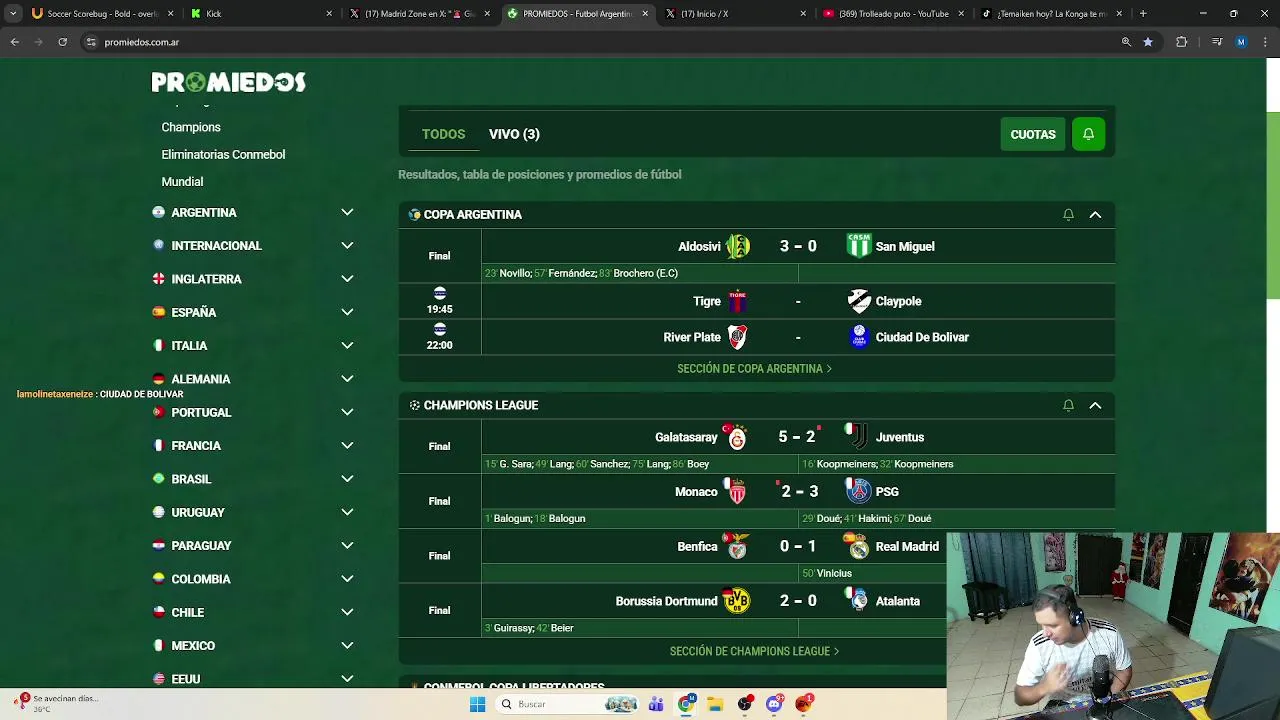The width and height of the screenshot is (1280, 720).
Task: Expand the ARGENTINA leagues list
Action: 347,212
